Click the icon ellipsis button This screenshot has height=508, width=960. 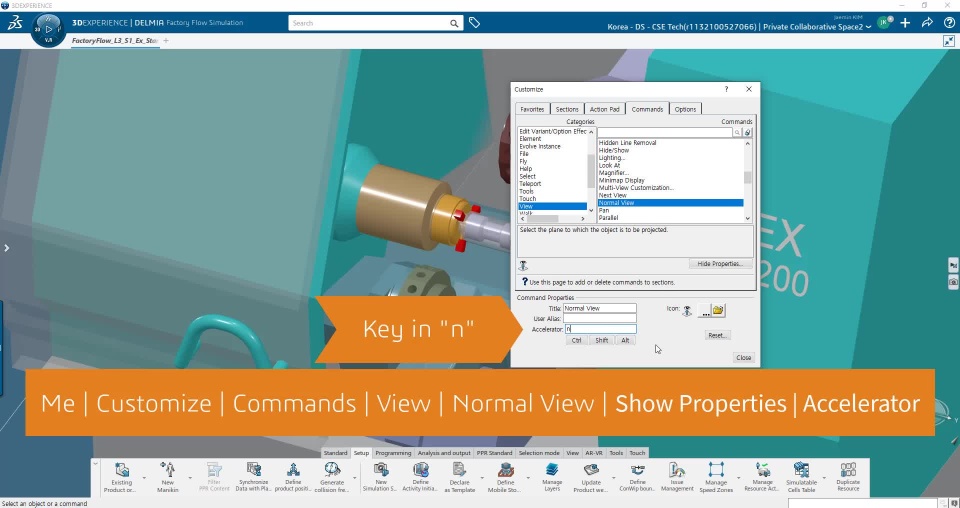coord(705,312)
